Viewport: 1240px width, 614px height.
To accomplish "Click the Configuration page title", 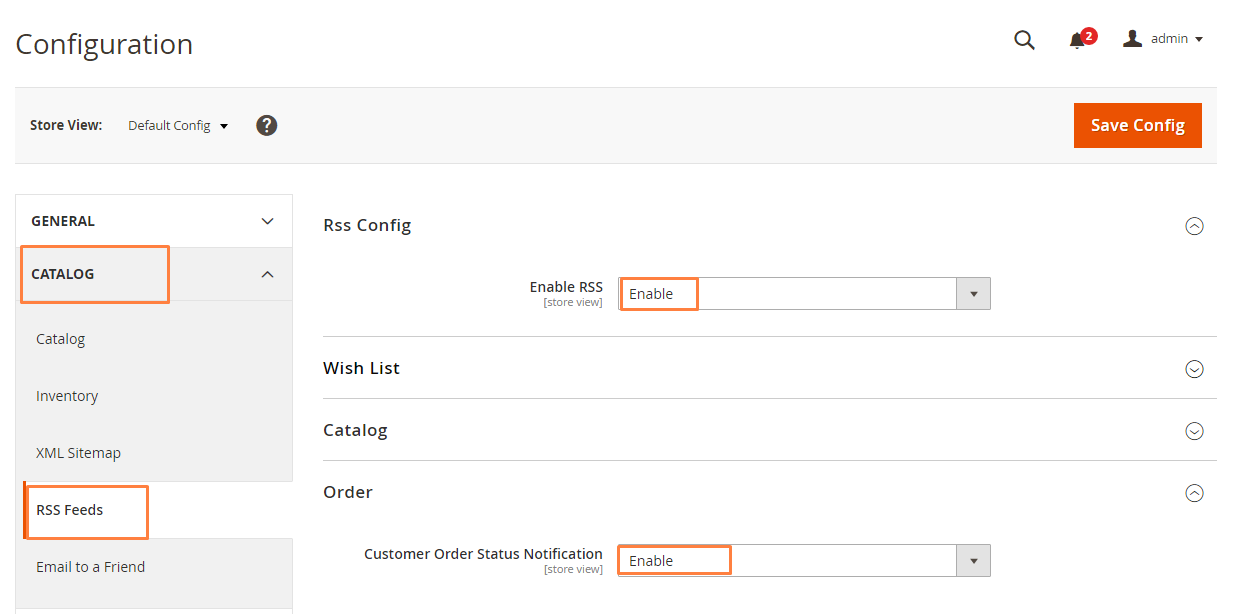I will (x=104, y=44).
